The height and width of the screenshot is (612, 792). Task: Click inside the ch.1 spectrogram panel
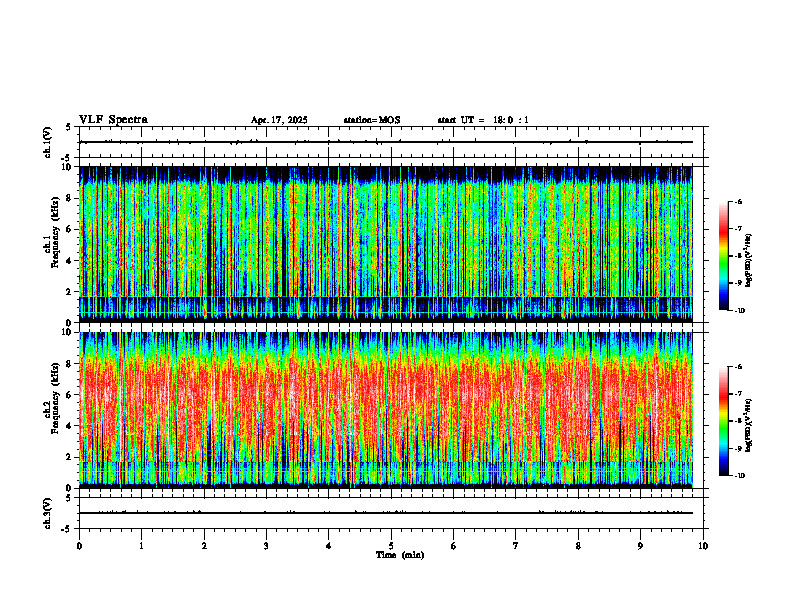(x=386, y=244)
